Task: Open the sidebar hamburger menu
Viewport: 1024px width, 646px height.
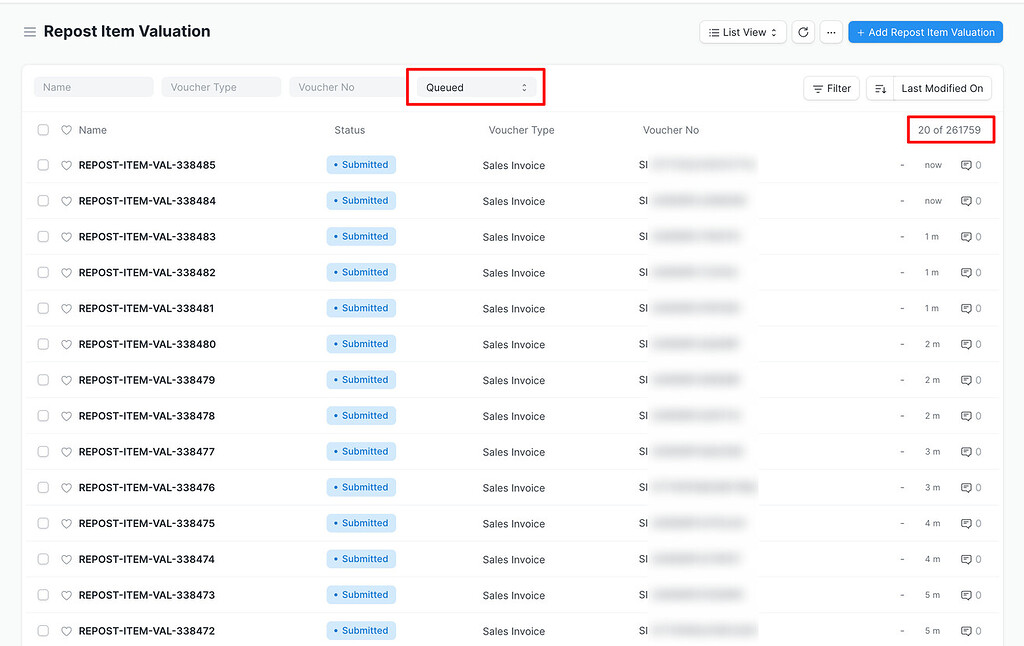Action: click(30, 31)
